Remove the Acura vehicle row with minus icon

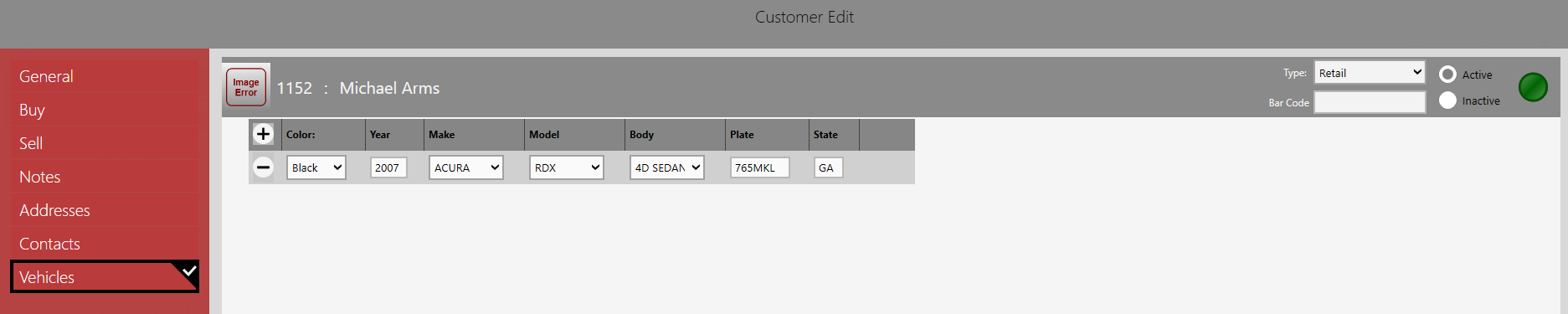(263, 167)
